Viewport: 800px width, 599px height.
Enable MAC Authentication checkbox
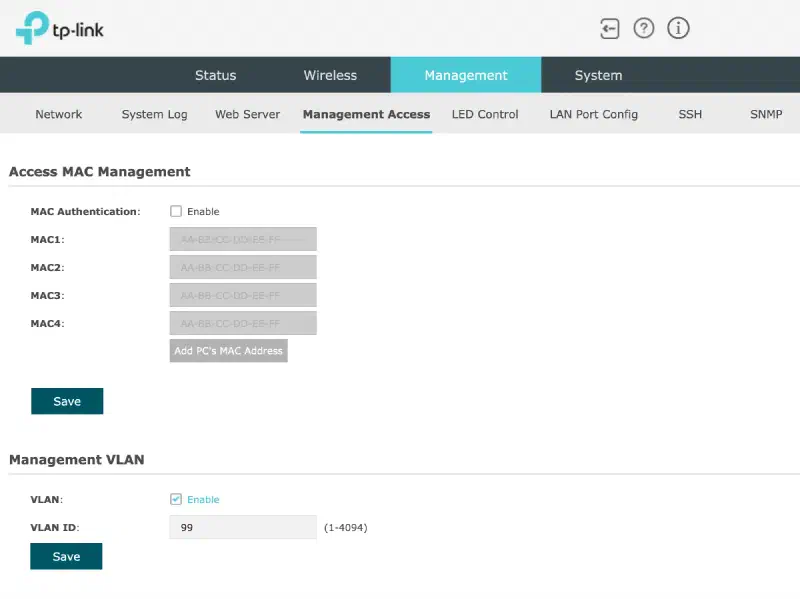click(x=176, y=211)
